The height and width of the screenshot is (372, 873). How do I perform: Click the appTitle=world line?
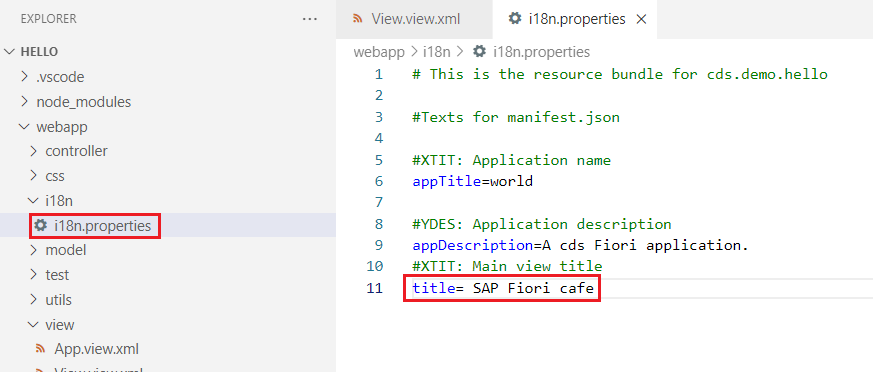(x=473, y=182)
